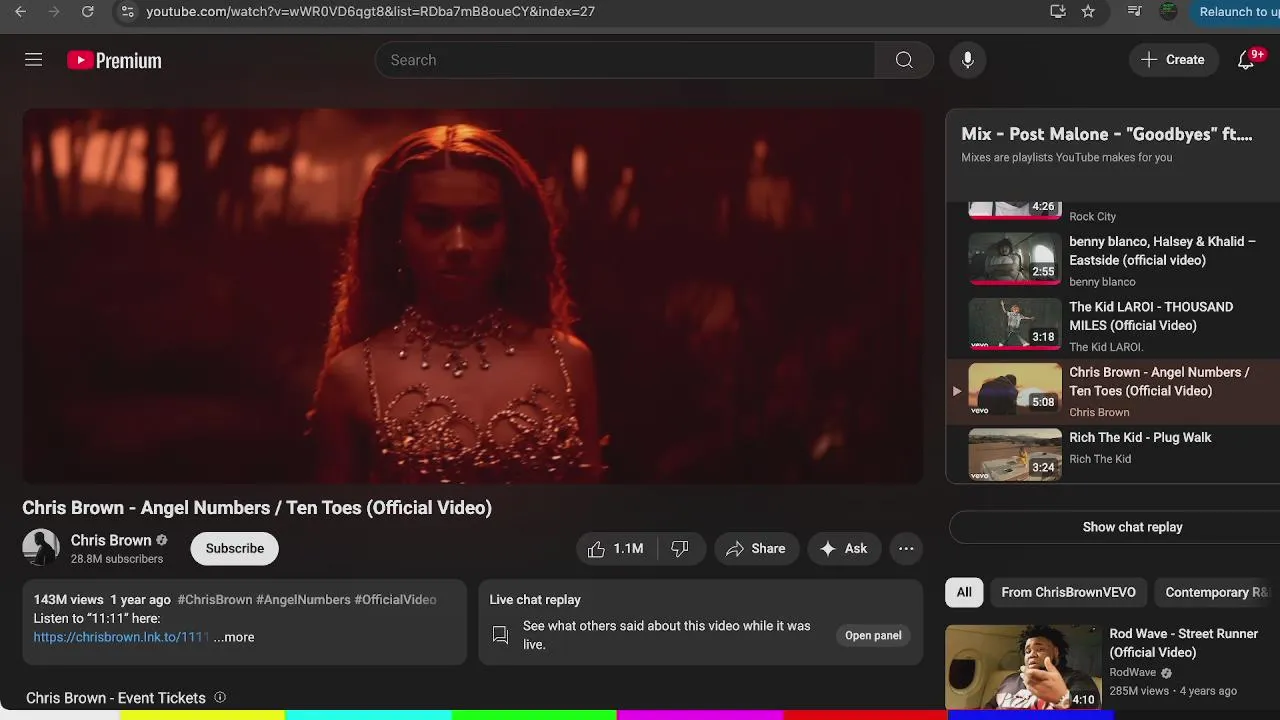Open media controls icon in browser toolbar
1280x720 pixels.
[1134, 12]
